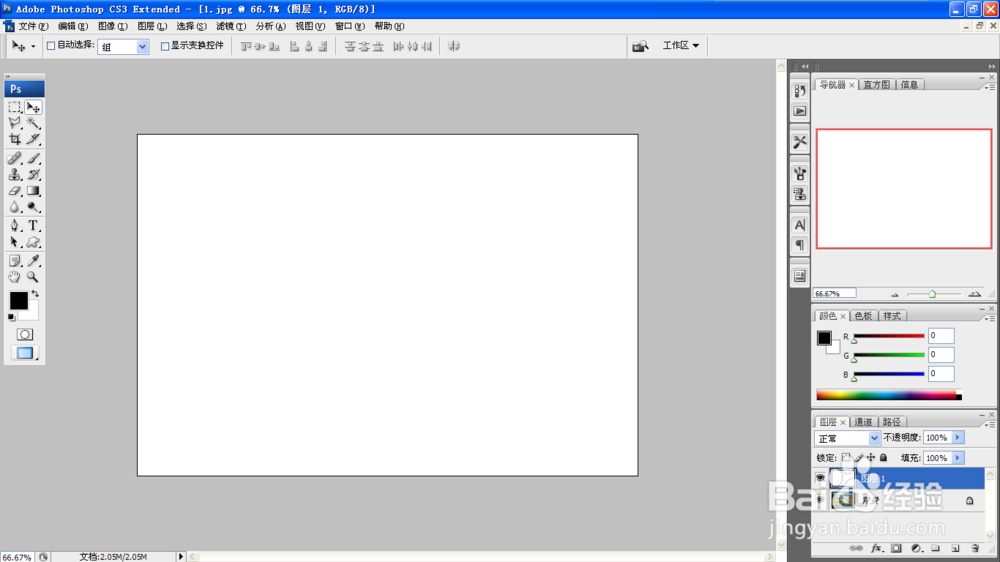Select the Clone Stamp tool

15,174
